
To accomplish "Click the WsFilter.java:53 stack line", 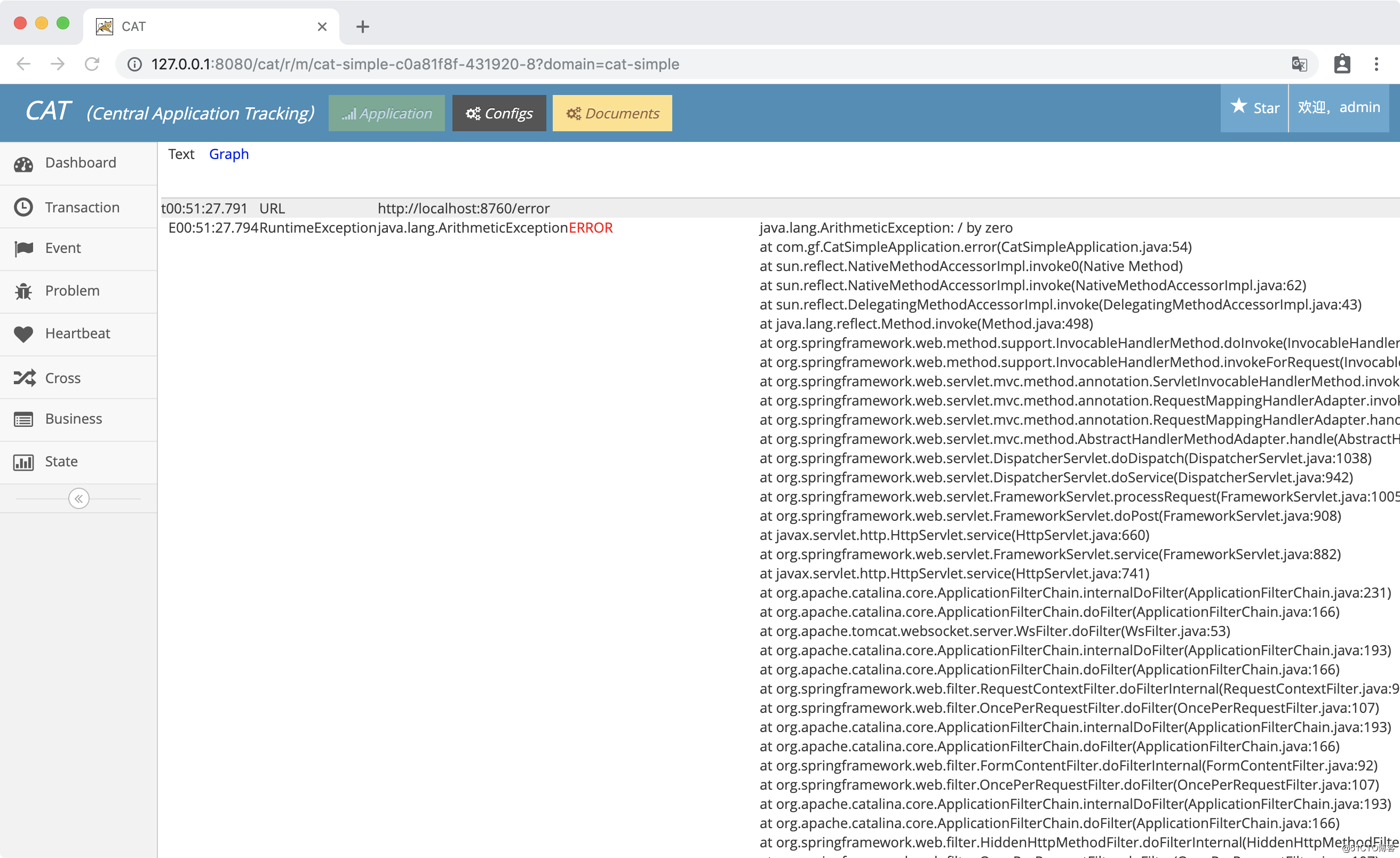I will (x=995, y=631).
